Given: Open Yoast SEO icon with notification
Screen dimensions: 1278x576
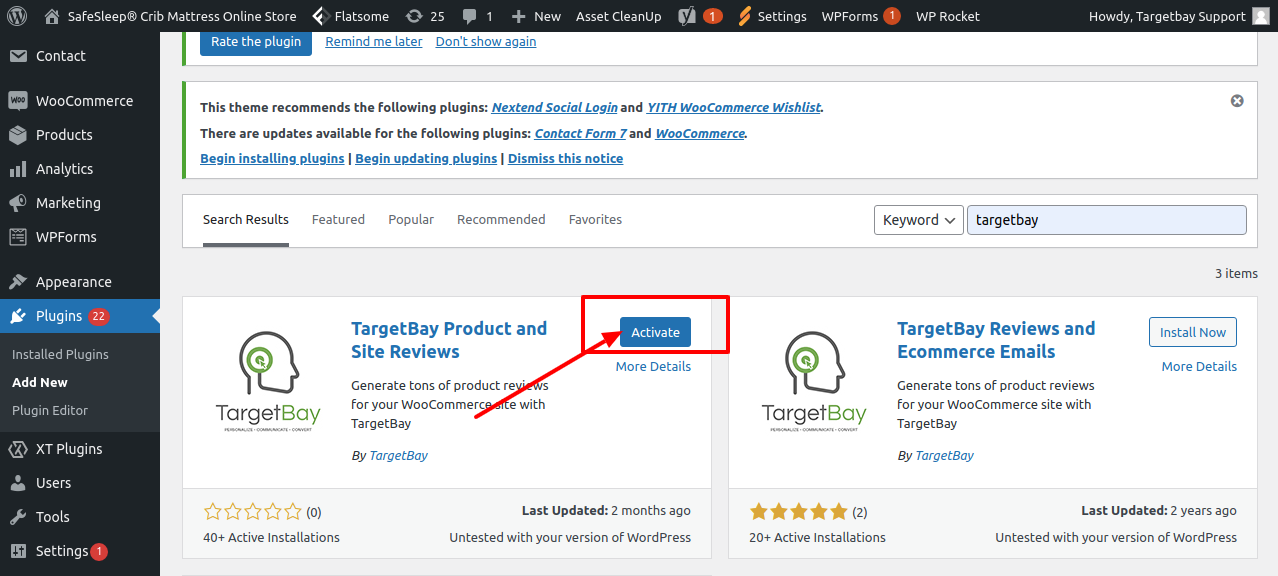Looking at the screenshot, I should point(700,16).
